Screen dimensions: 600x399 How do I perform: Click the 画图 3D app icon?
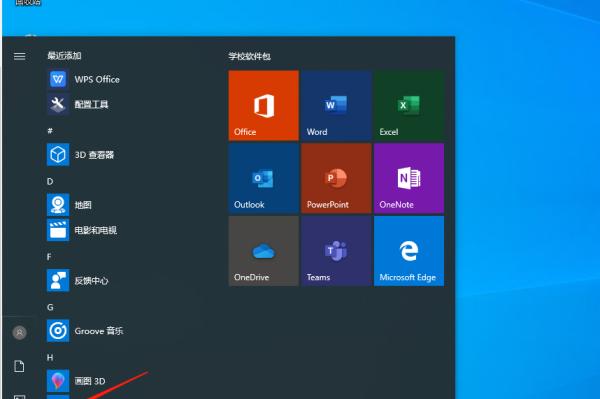pos(58,381)
